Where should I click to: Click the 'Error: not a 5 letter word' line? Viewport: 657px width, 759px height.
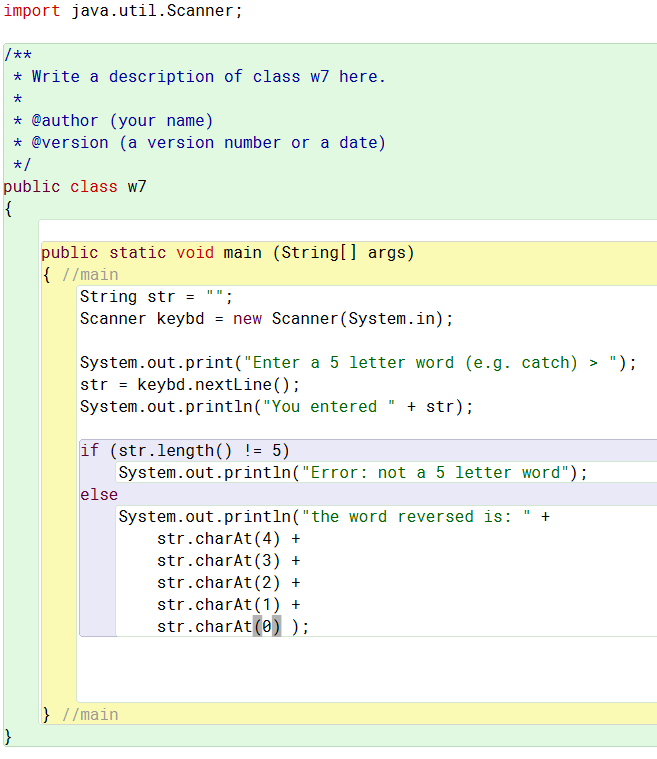(x=353, y=472)
